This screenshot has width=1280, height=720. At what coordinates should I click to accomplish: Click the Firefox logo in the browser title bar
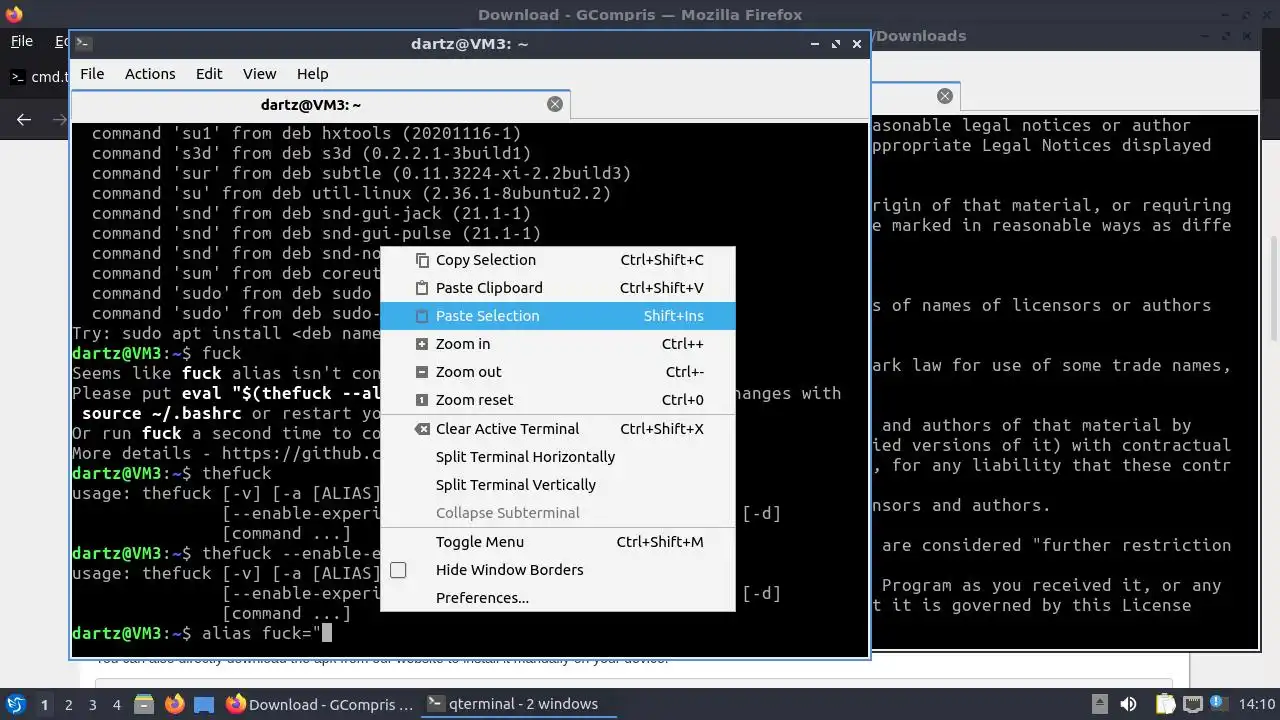13,14
